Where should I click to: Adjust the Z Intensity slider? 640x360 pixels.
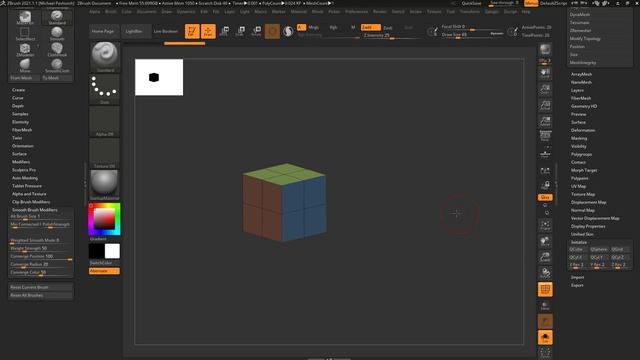tap(392, 36)
